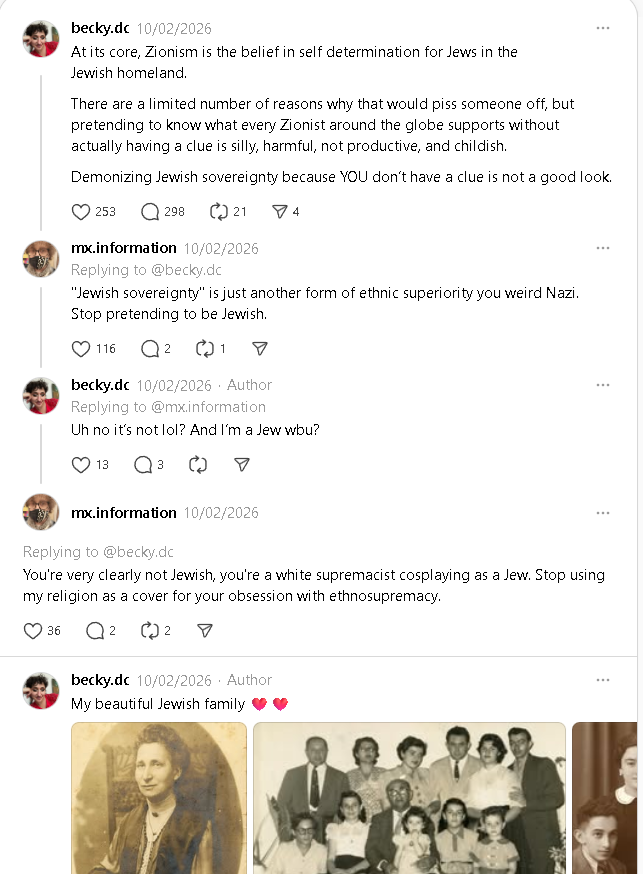643x874 pixels.
Task: Open more options on "My beautiful Jewish family" post
Action: [603, 680]
